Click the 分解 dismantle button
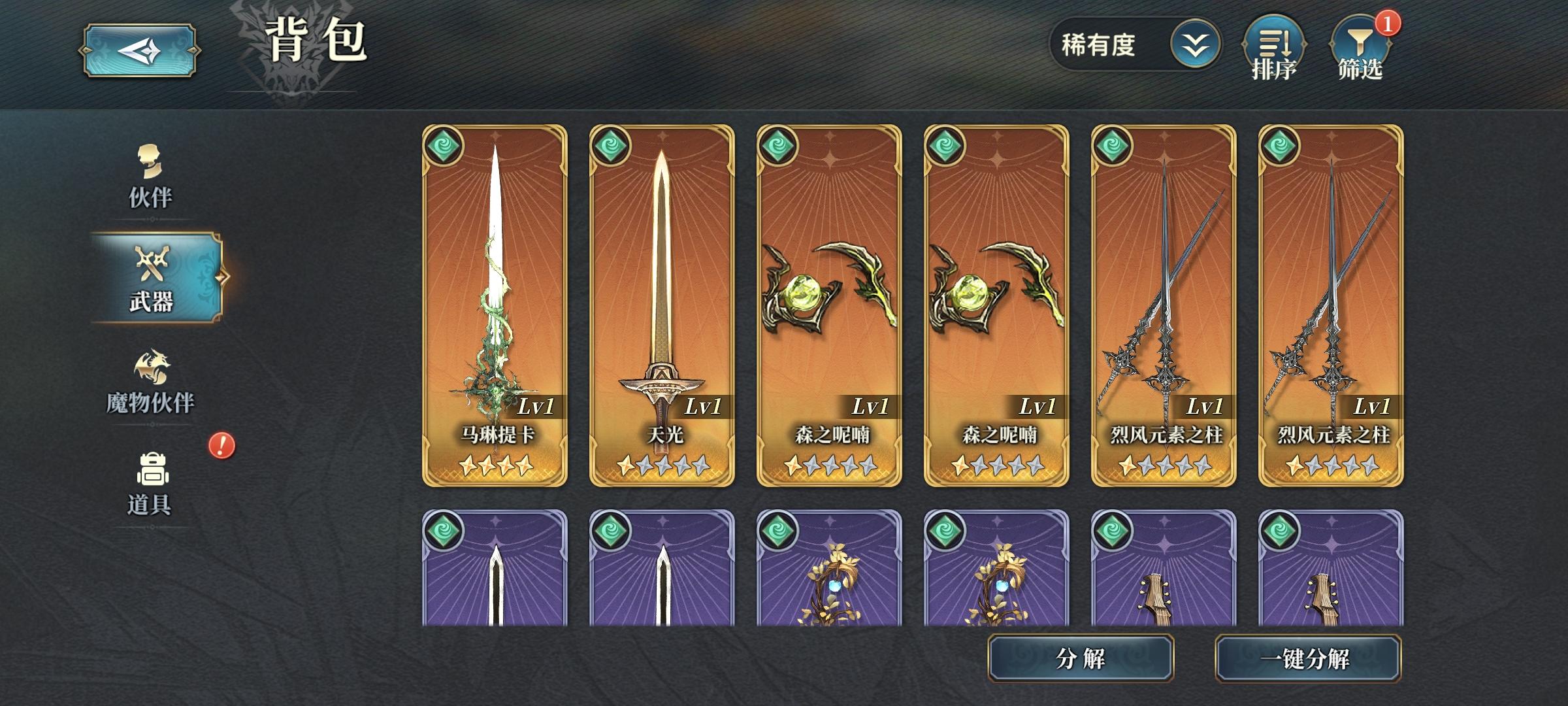The height and width of the screenshot is (706, 1568). pos(1081,658)
